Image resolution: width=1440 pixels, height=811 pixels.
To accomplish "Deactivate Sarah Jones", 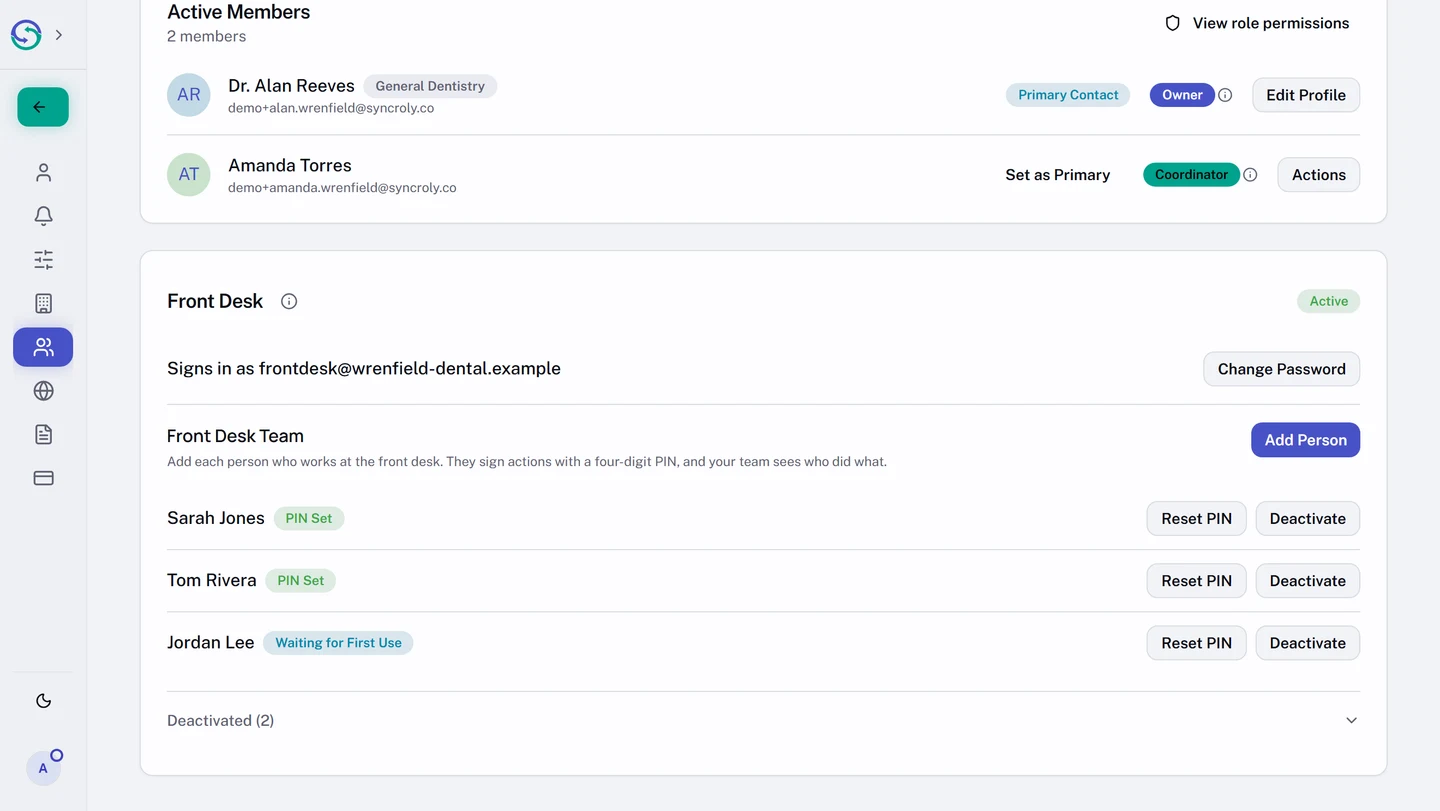I will click(x=1307, y=519).
